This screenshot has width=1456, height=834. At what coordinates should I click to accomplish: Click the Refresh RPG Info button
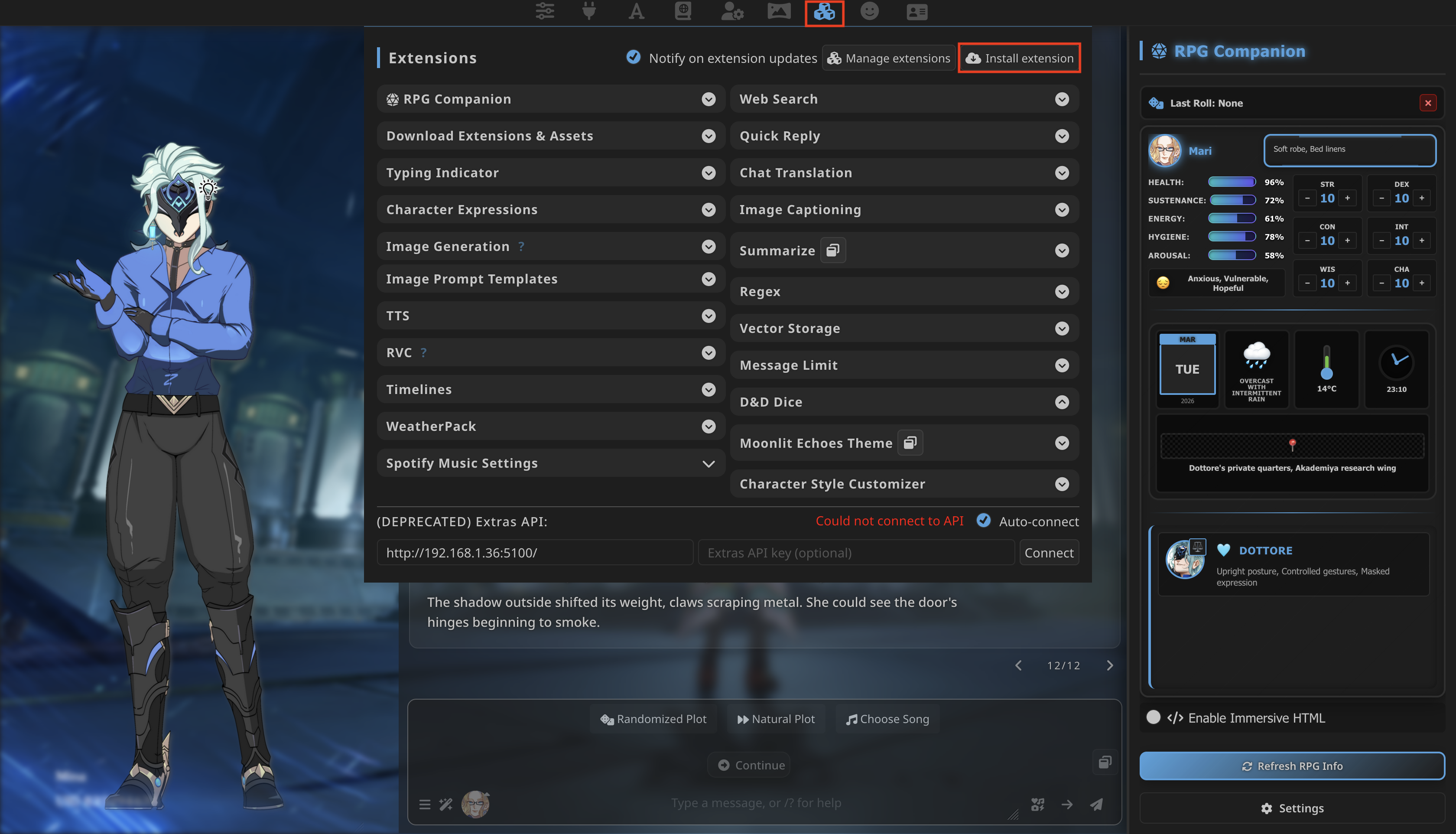(1292, 766)
